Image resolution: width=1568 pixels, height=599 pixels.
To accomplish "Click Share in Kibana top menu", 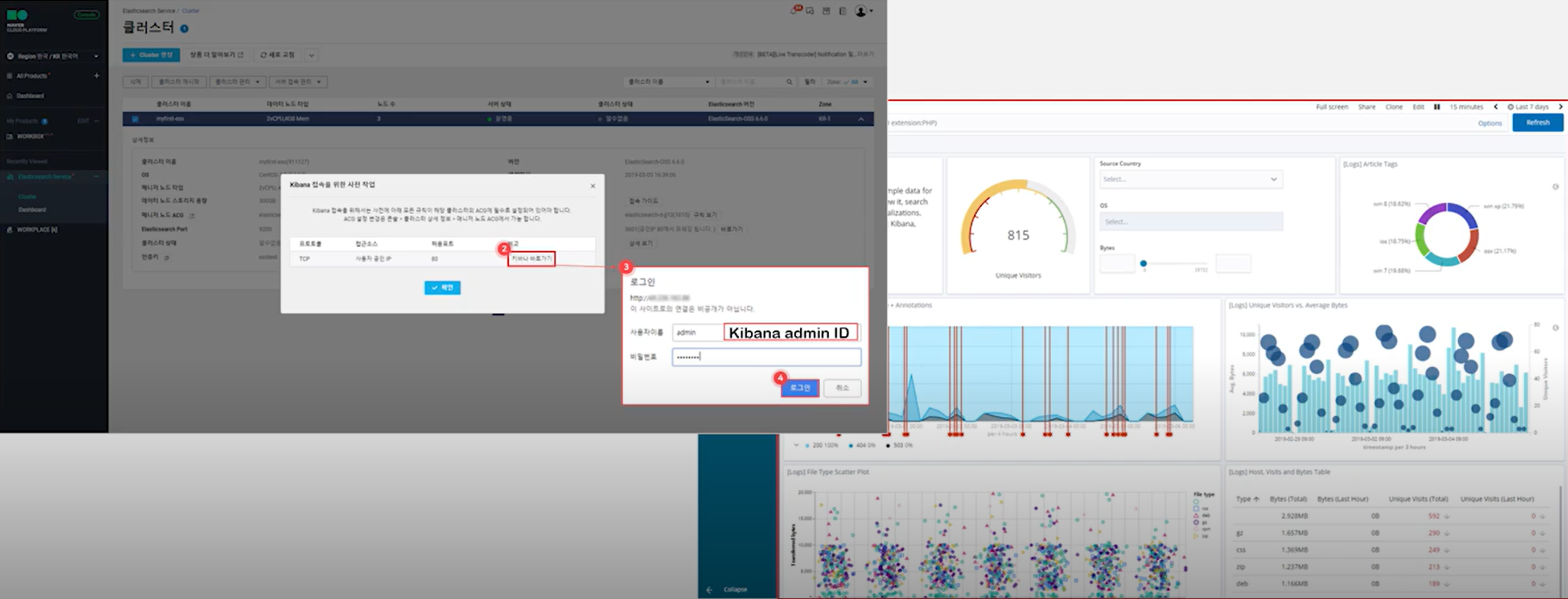I will (1367, 106).
